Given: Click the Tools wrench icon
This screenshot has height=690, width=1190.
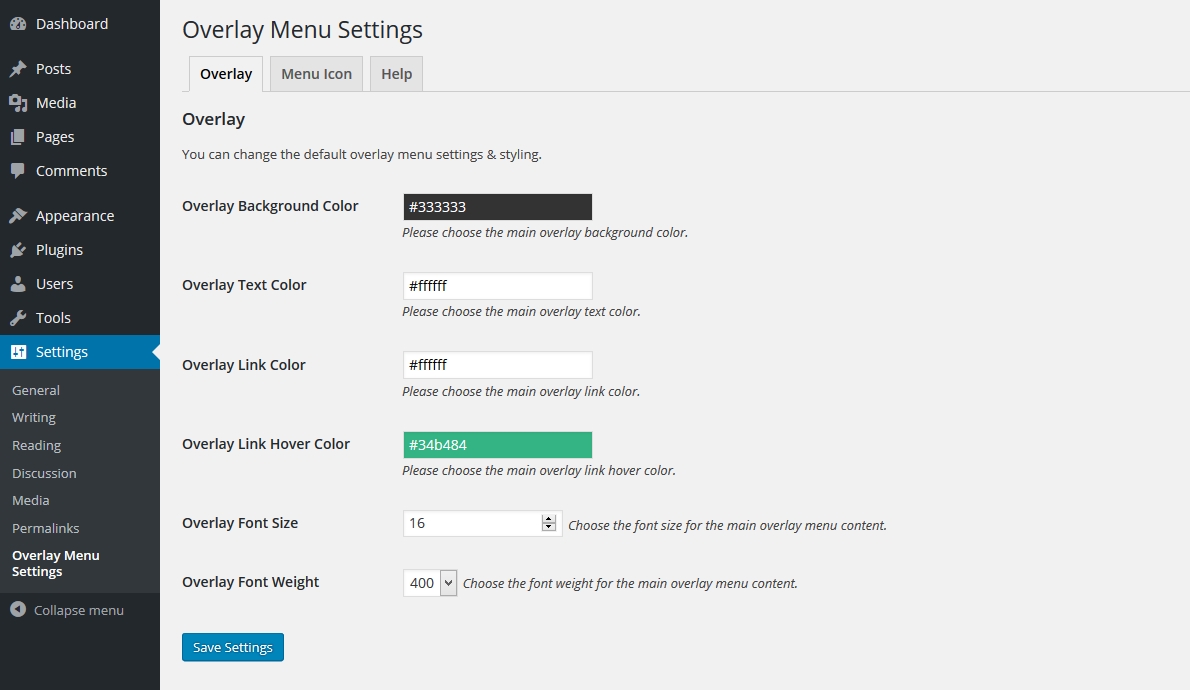Looking at the screenshot, I should pyautogui.click(x=18, y=318).
